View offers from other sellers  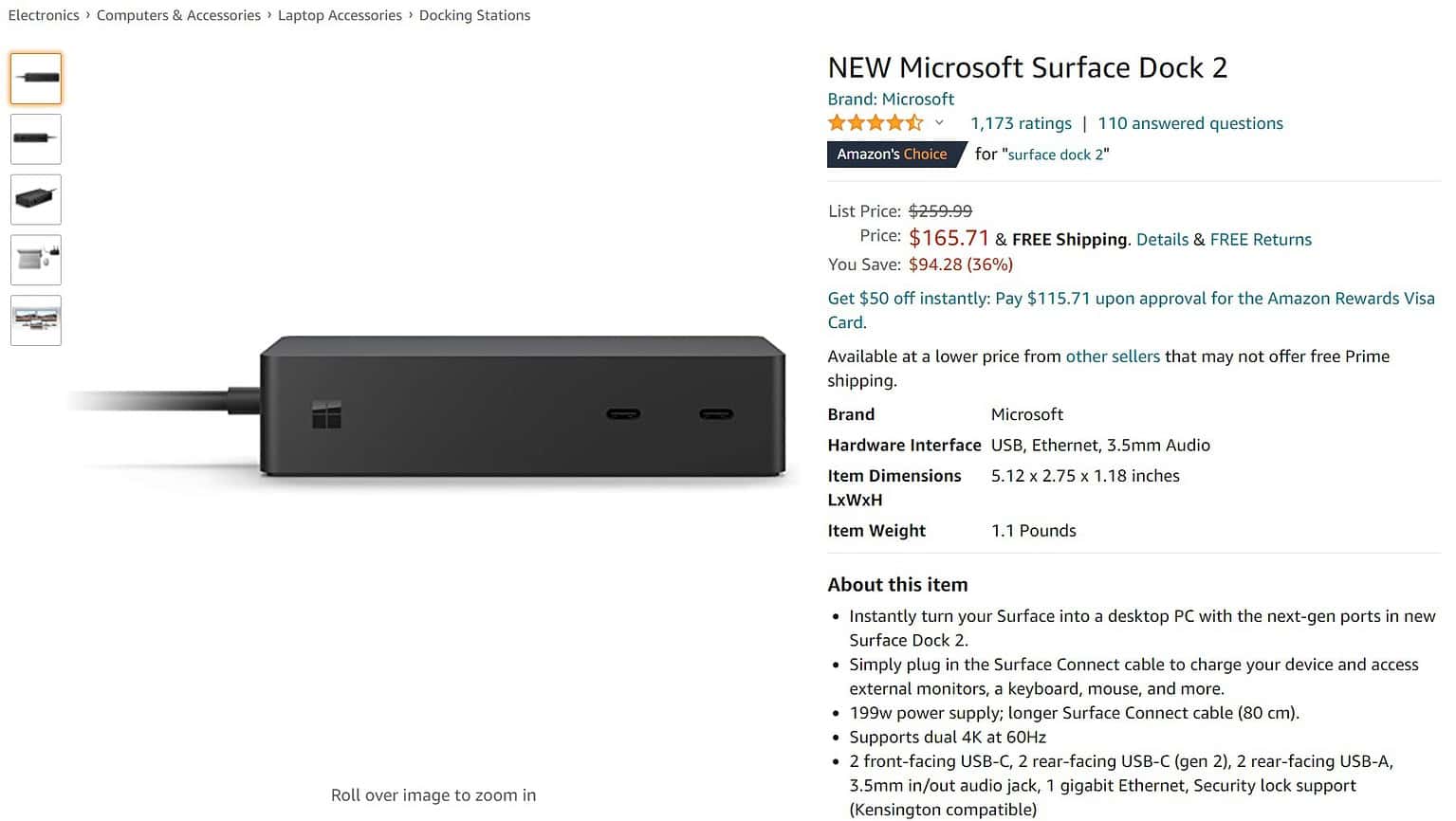pos(1113,356)
